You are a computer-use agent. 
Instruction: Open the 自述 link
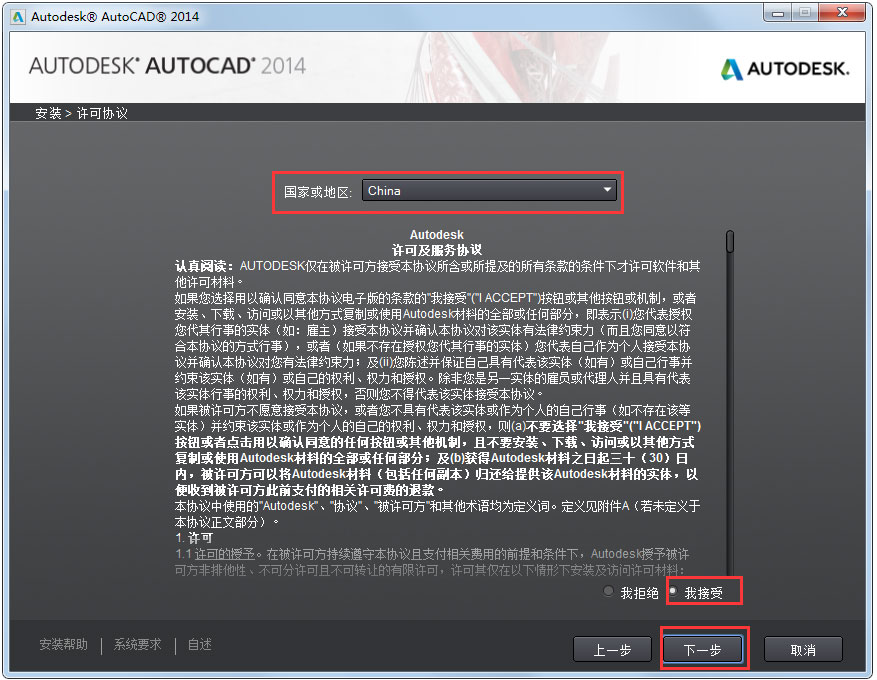tap(200, 644)
